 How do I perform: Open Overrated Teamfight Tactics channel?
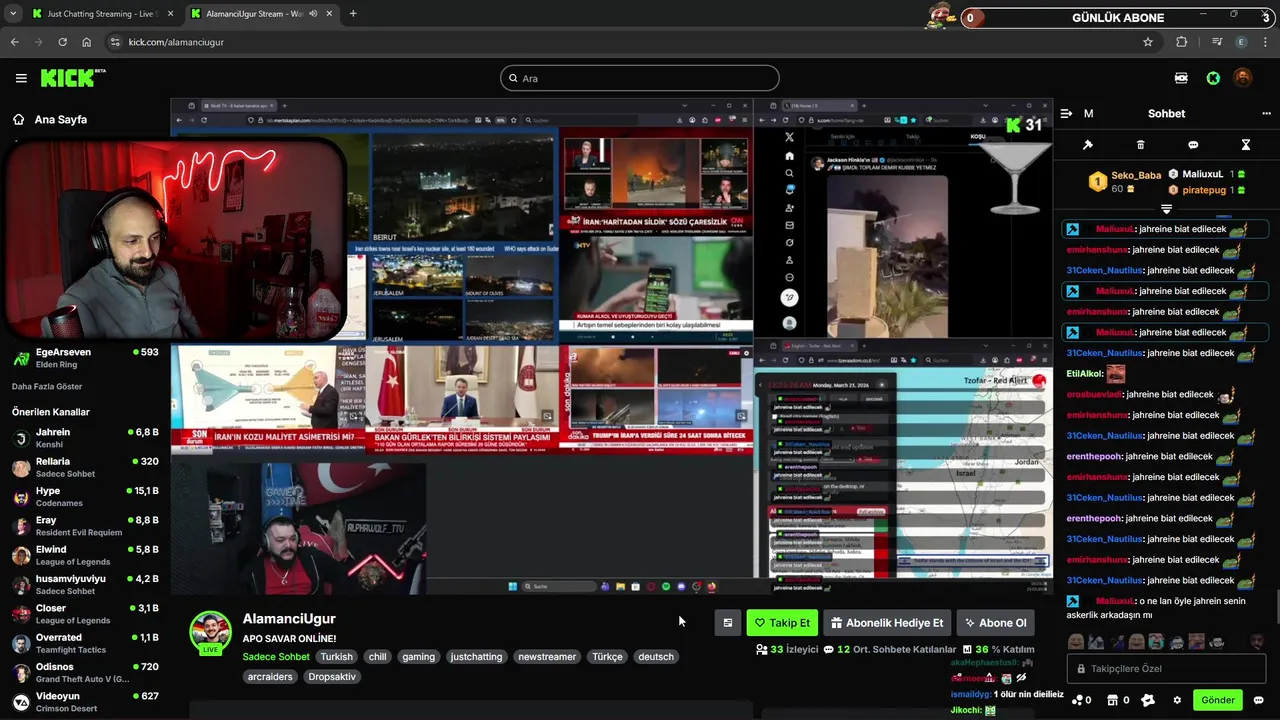point(85,643)
